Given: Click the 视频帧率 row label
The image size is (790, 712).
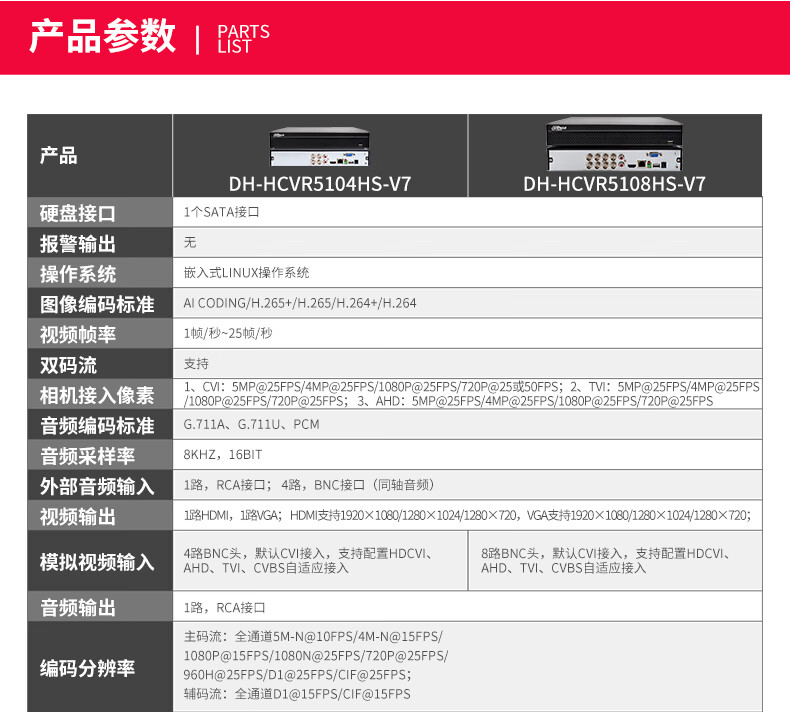Looking at the screenshot, I should [x=78, y=335].
